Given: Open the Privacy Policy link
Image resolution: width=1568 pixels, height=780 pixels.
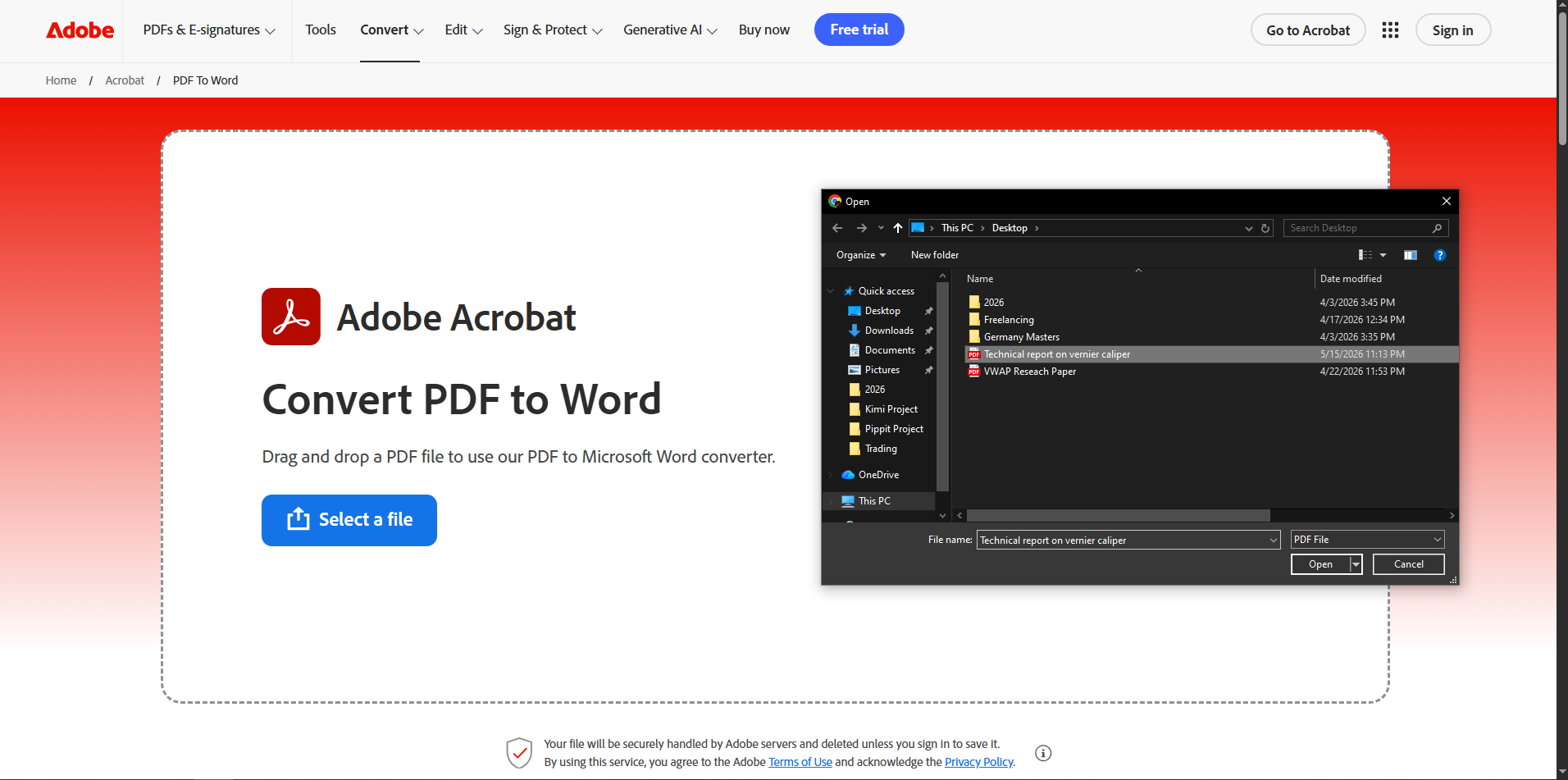Looking at the screenshot, I should (x=979, y=762).
